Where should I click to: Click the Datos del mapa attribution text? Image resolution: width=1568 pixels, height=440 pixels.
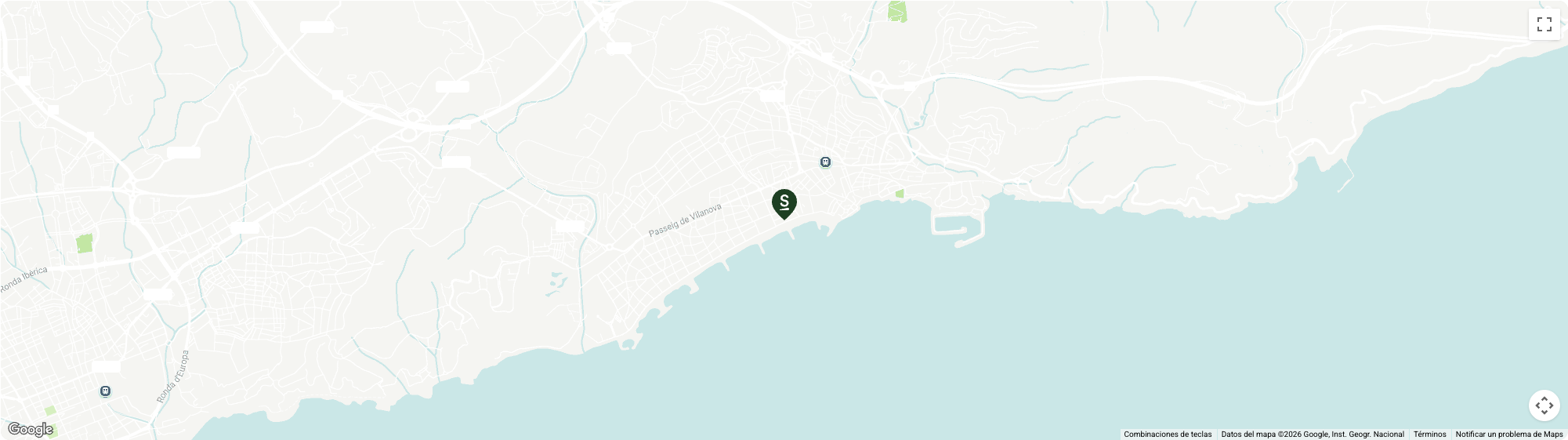(x=1313, y=435)
